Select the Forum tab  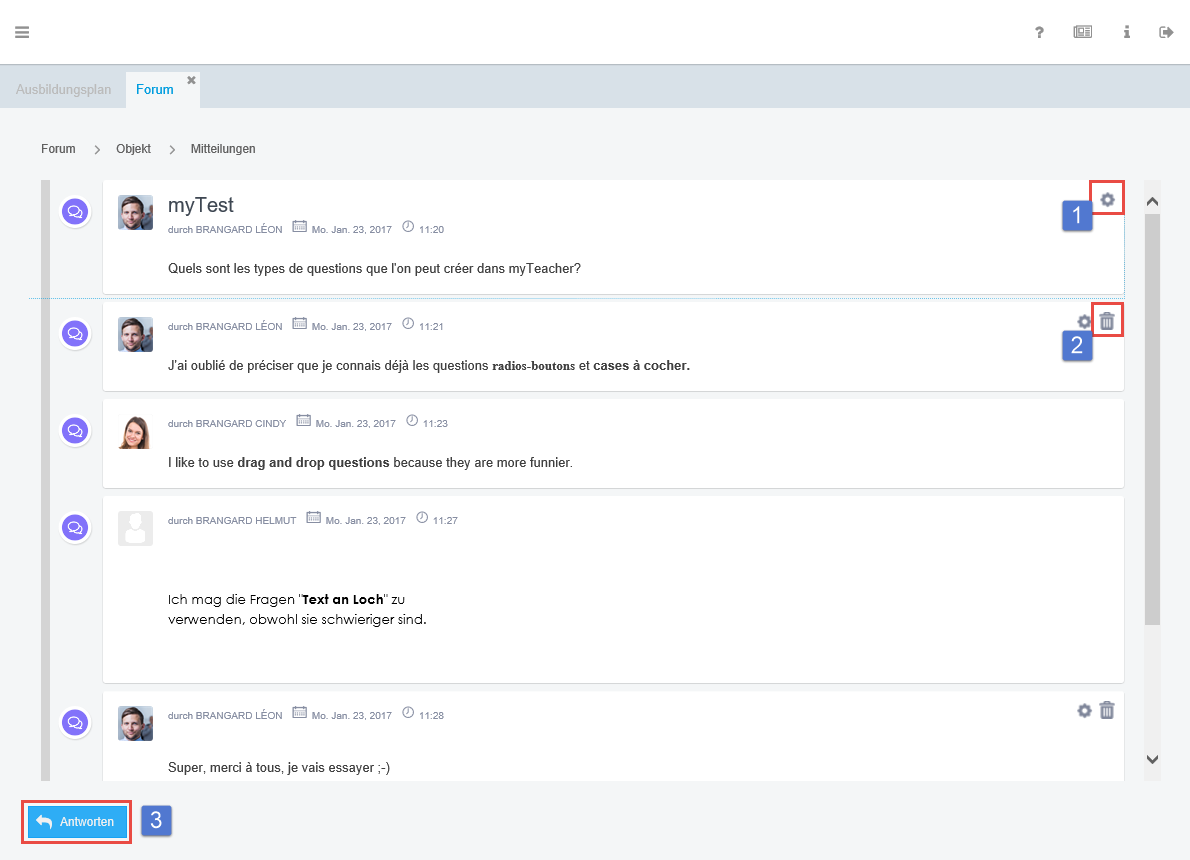coord(155,90)
